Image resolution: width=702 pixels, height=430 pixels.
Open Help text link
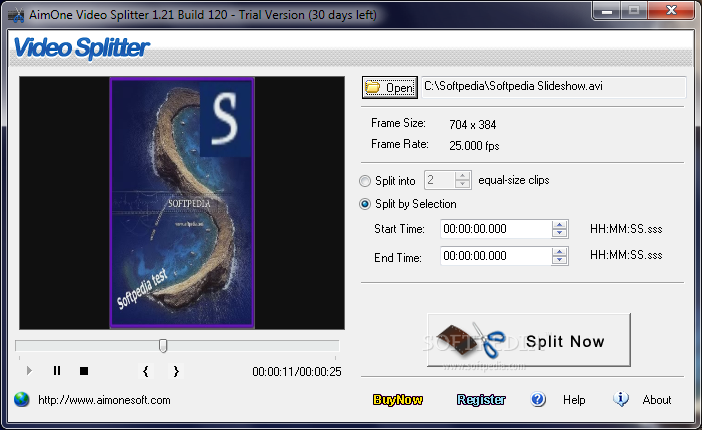[574, 400]
